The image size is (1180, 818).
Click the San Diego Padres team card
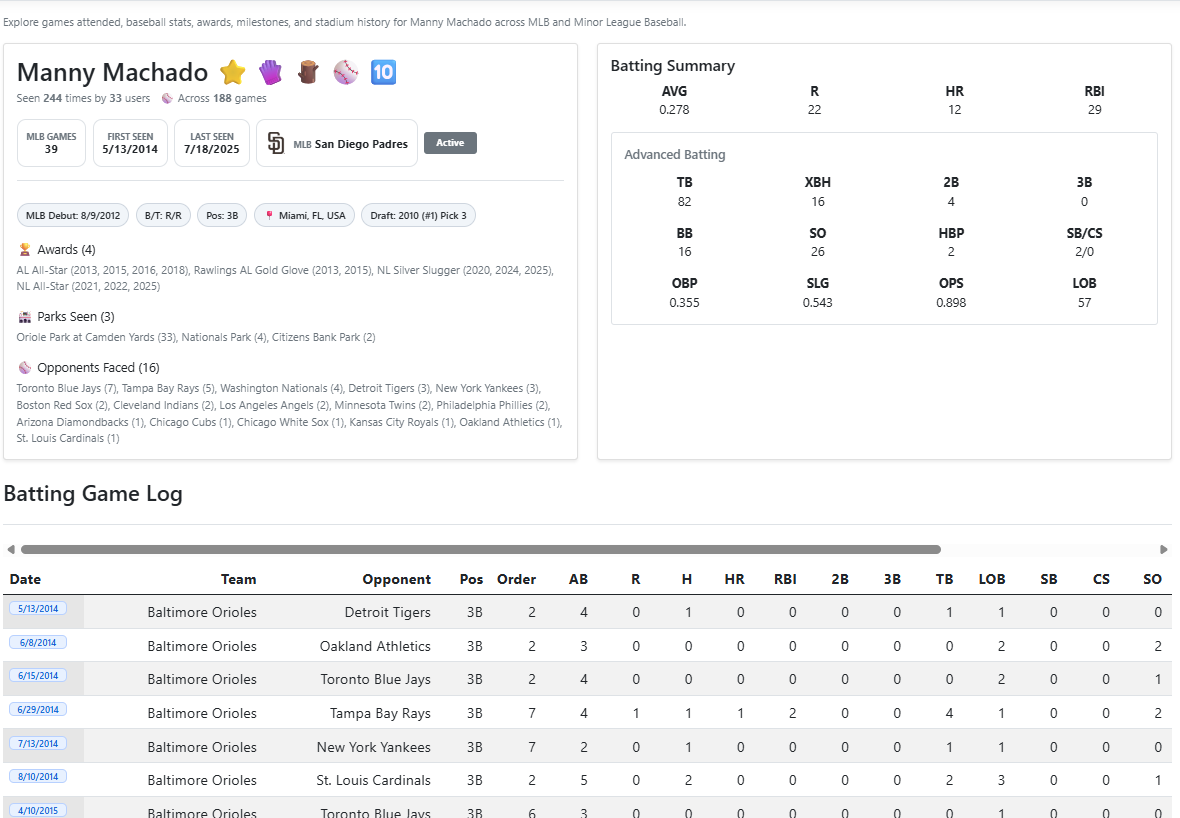click(x=337, y=143)
